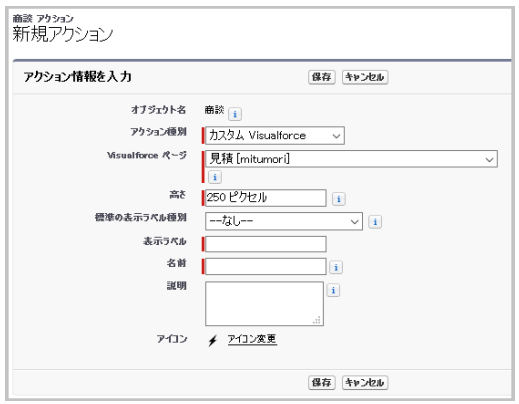Screen dimensions: 519x404
Task: Click inside the 説明 text area
Action: (x=264, y=303)
